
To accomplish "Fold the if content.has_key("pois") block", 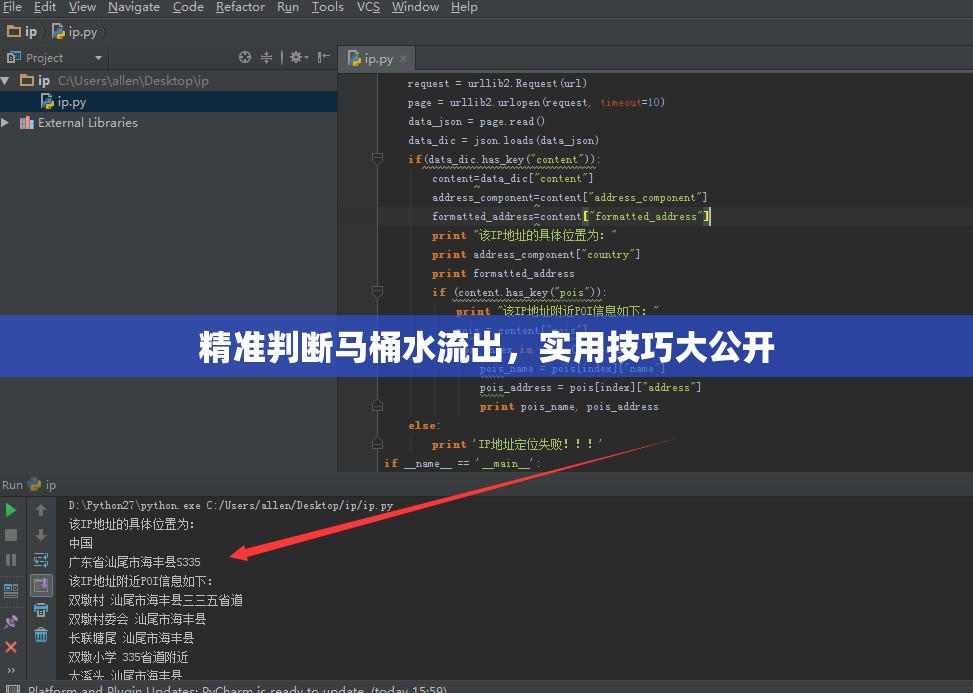I will [x=377, y=291].
